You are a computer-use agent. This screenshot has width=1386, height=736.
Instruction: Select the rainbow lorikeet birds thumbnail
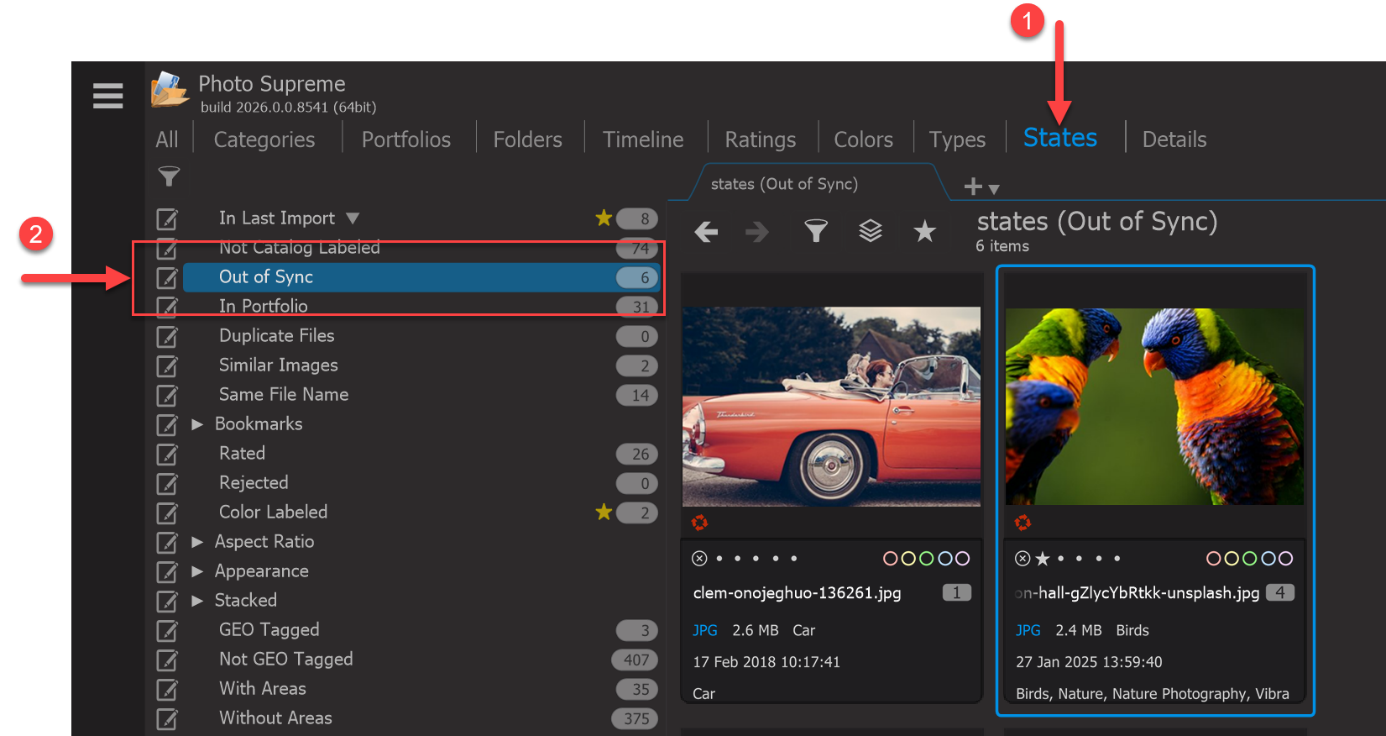(1155, 406)
